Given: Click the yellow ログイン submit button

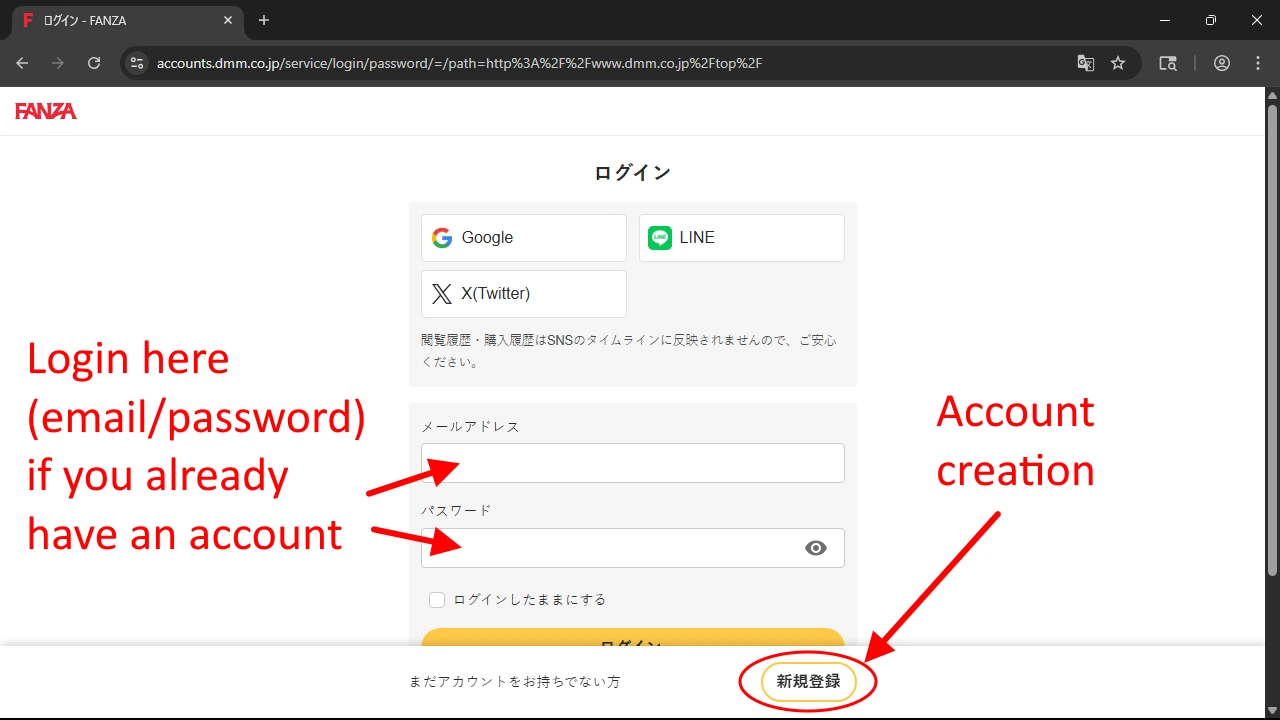Looking at the screenshot, I should point(633,637).
